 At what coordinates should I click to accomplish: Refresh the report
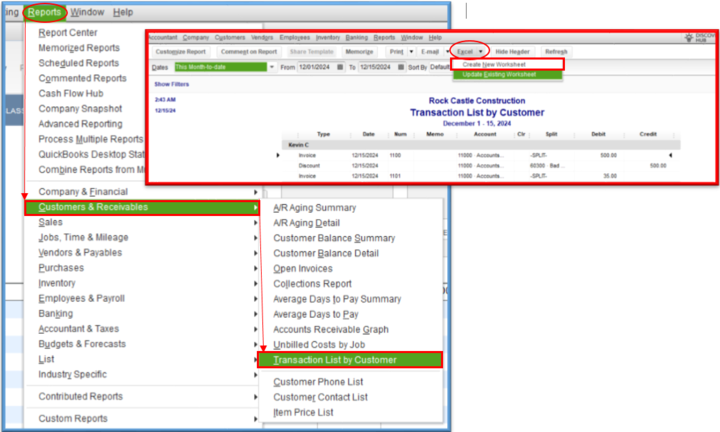(556, 52)
